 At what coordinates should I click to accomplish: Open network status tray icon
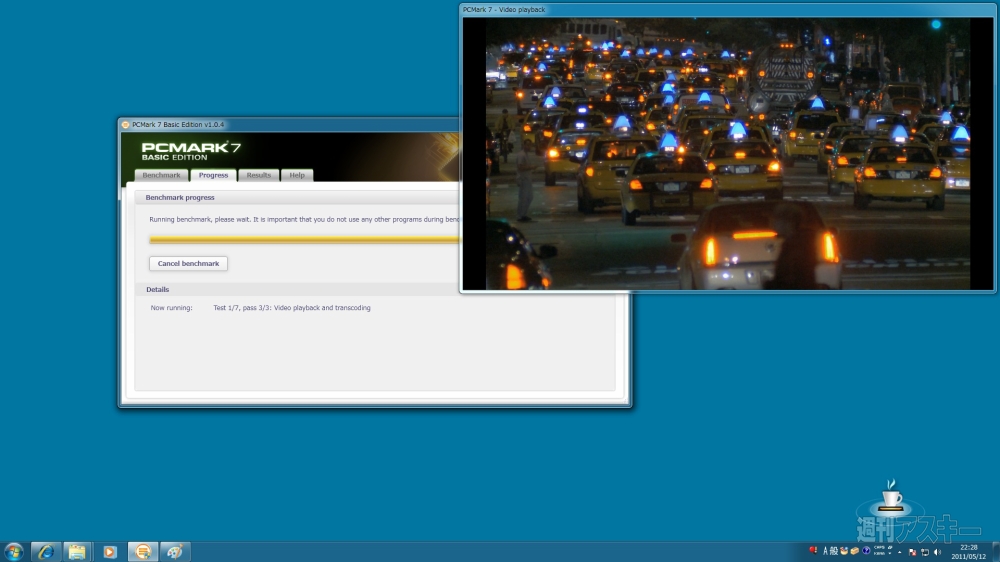[x=925, y=552]
